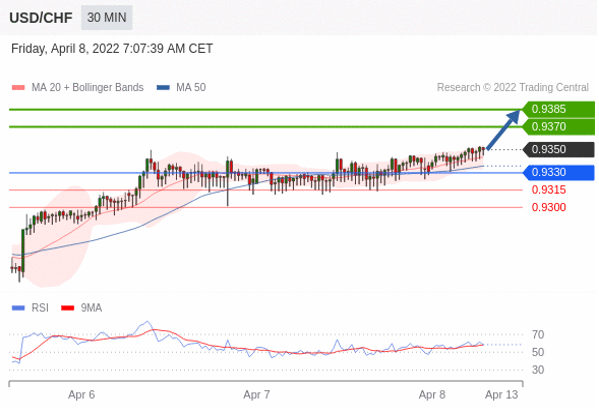
Task: Click the MA 20 + Bollinger Bands legend swatch
Action: pos(18,87)
